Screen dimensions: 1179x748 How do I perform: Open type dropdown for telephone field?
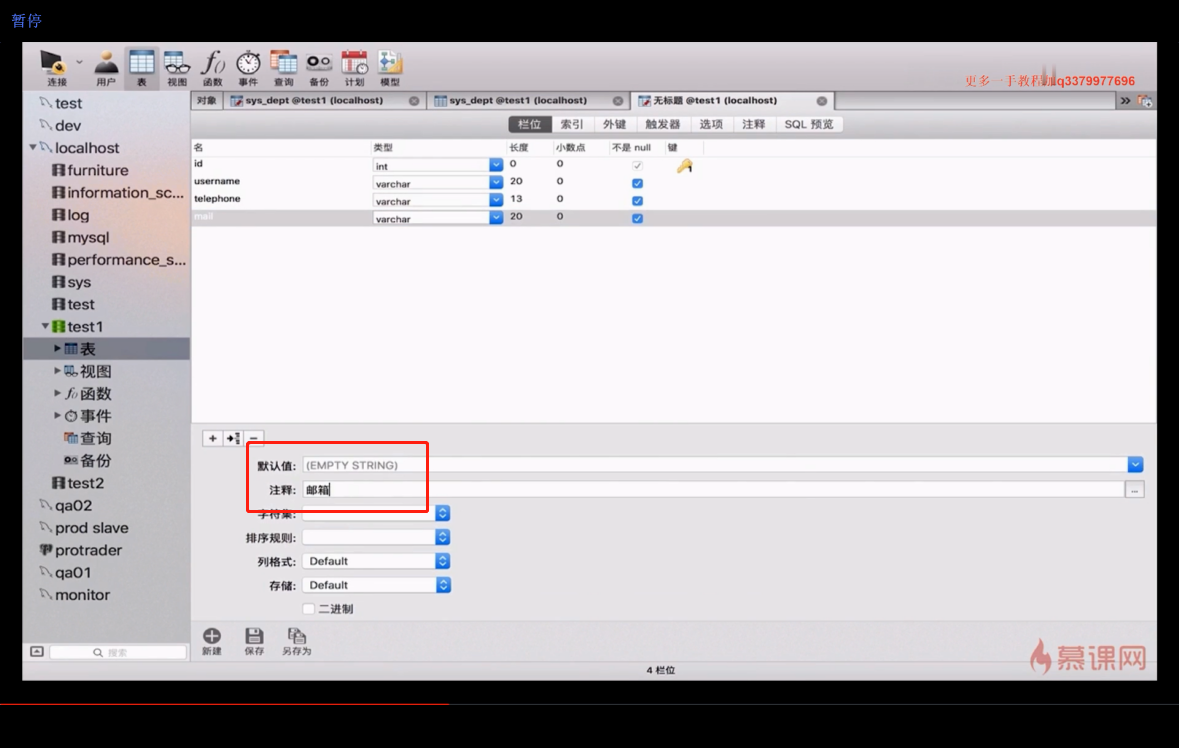pos(496,201)
